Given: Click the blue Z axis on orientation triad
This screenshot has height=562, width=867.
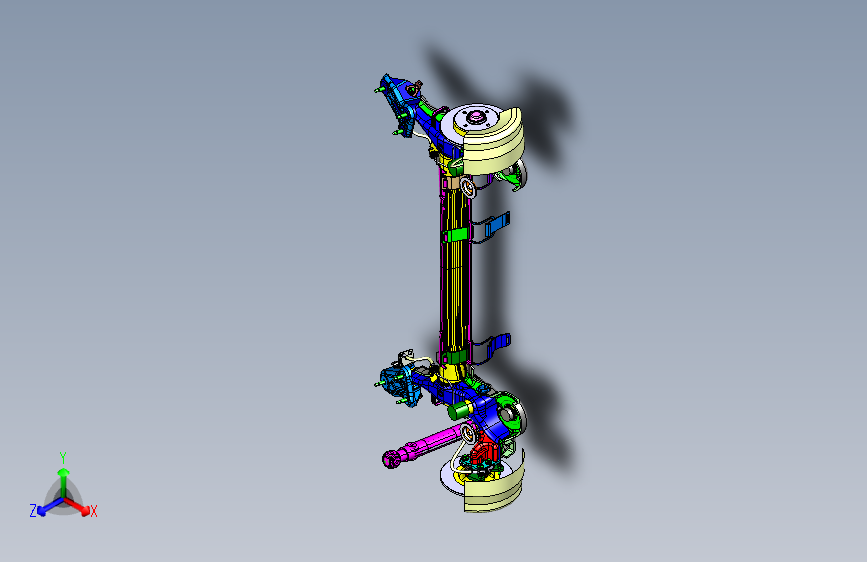Looking at the screenshot, I should pyautogui.click(x=49, y=507).
